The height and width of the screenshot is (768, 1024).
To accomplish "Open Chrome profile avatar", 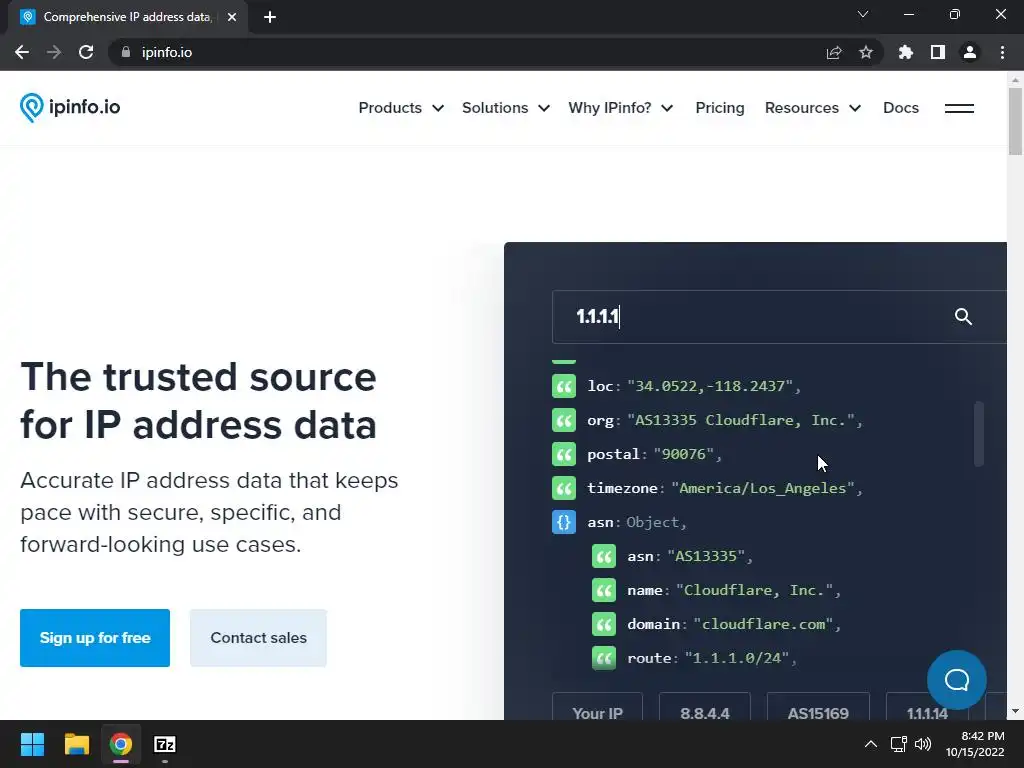I will pos(970,52).
